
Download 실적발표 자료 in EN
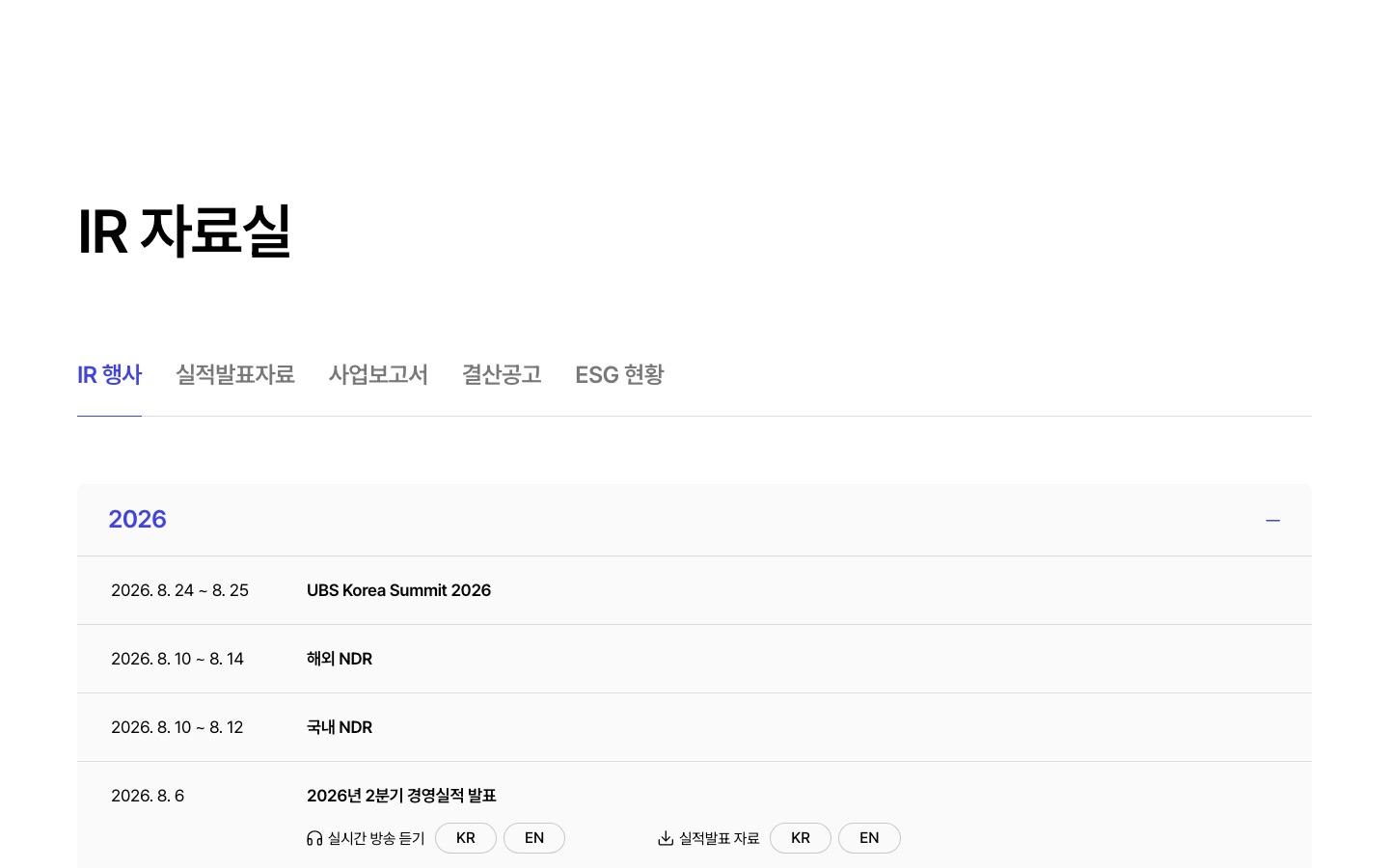tap(869, 838)
